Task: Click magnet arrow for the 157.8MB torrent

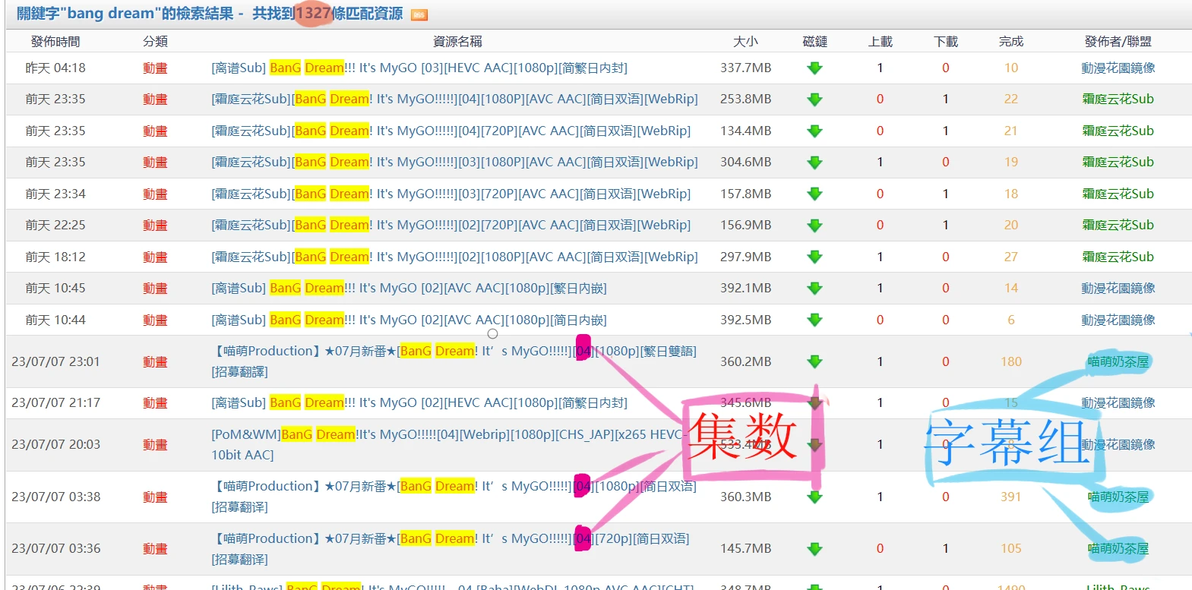Action: 814,194
